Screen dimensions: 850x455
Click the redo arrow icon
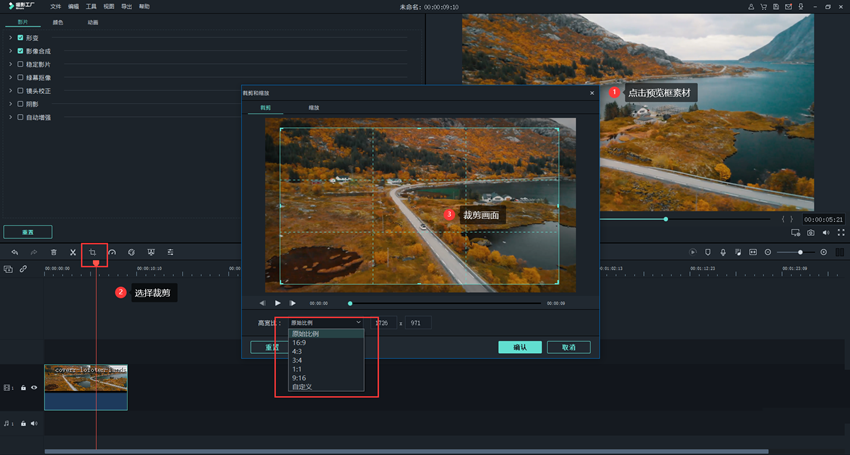point(34,252)
